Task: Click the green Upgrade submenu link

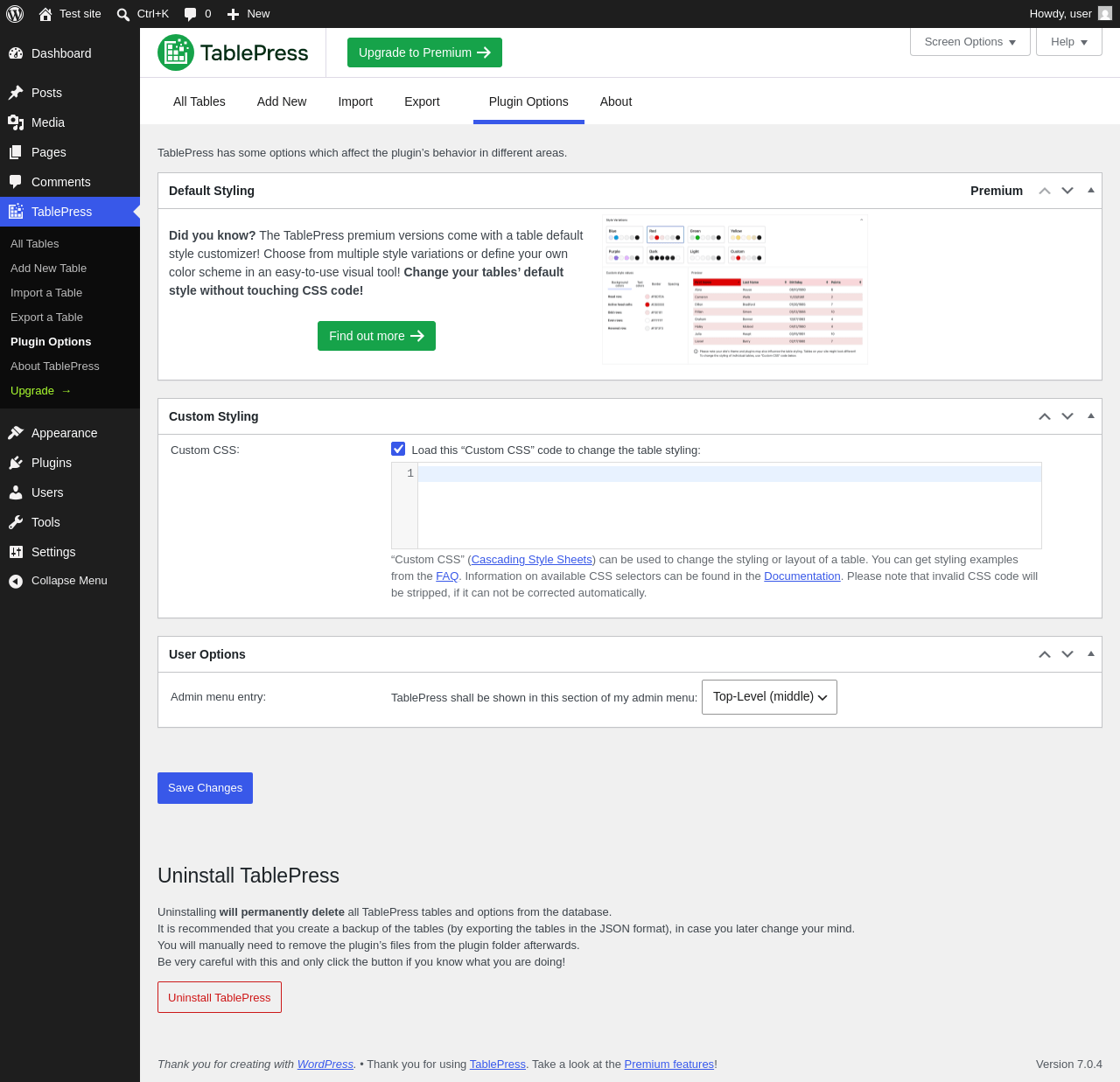Action: click(41, 391)
